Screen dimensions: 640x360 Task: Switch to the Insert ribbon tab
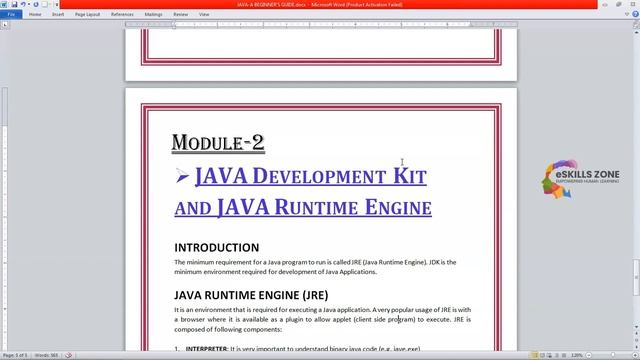pyautogui.click(x=58, y=14)
